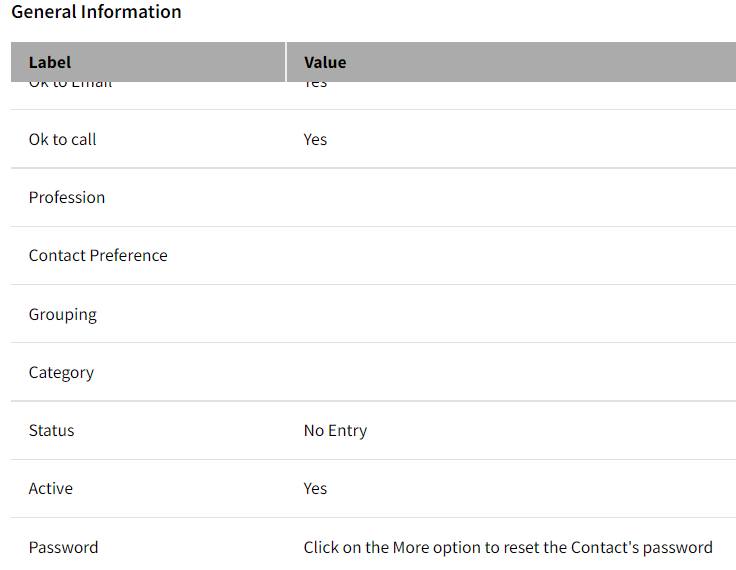Select the Profession row label
The image size is (736, 570).
[67, 198]
